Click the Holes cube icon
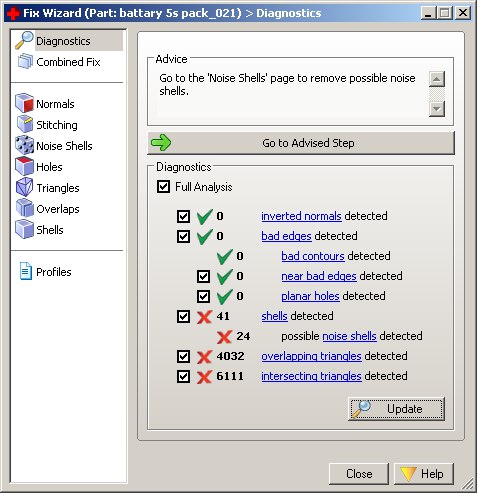 [24, 166]
